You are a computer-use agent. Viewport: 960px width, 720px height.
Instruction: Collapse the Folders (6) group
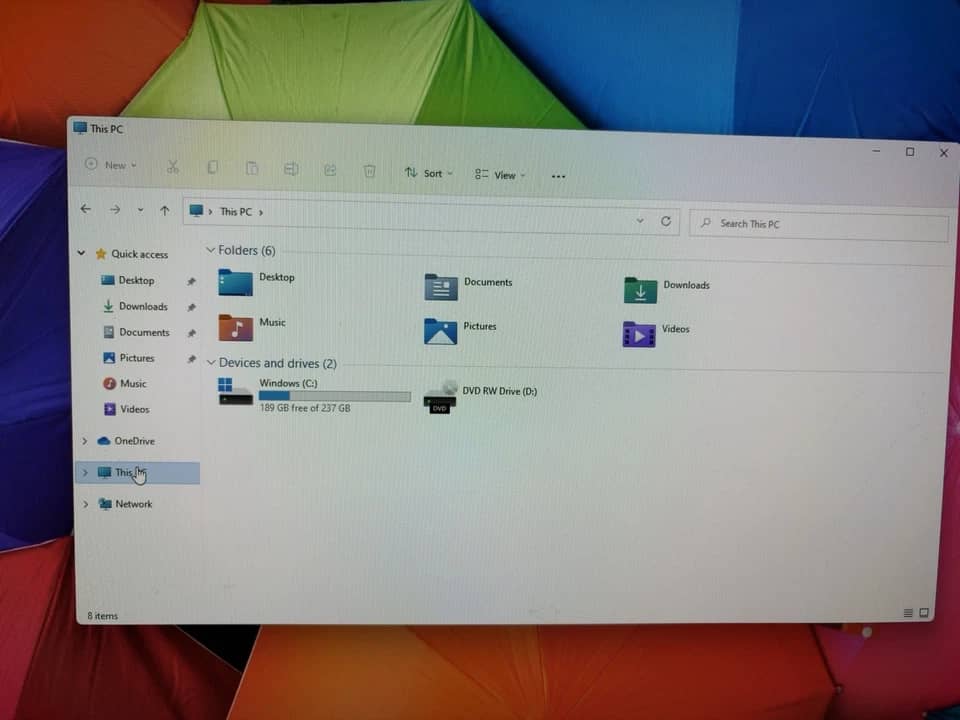coord(211,250)
